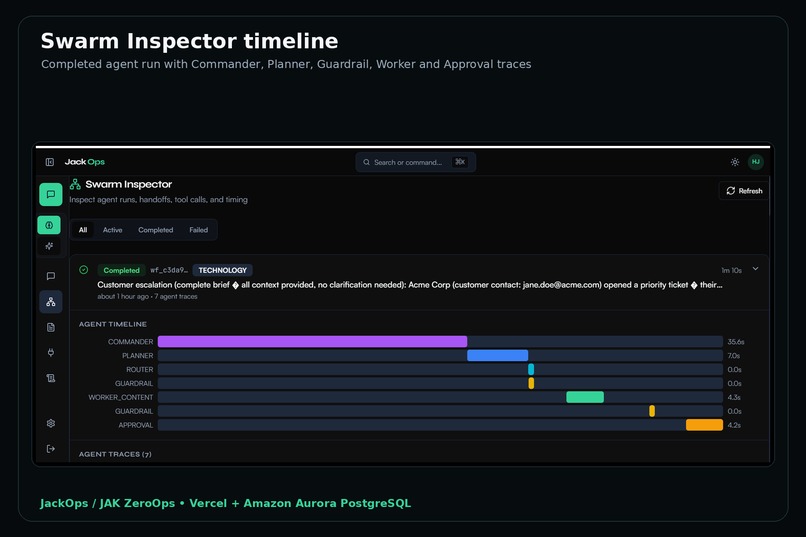Screen dimensions: 806x537
Task: Click the TECHNOLOGY tag badge
Action: click(x=223, y=270)
